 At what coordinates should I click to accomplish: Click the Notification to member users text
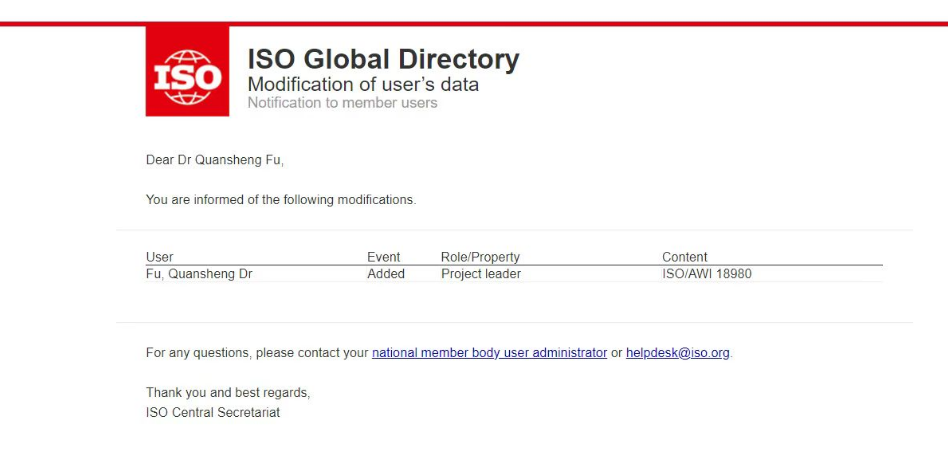click(x=342, y=103)
